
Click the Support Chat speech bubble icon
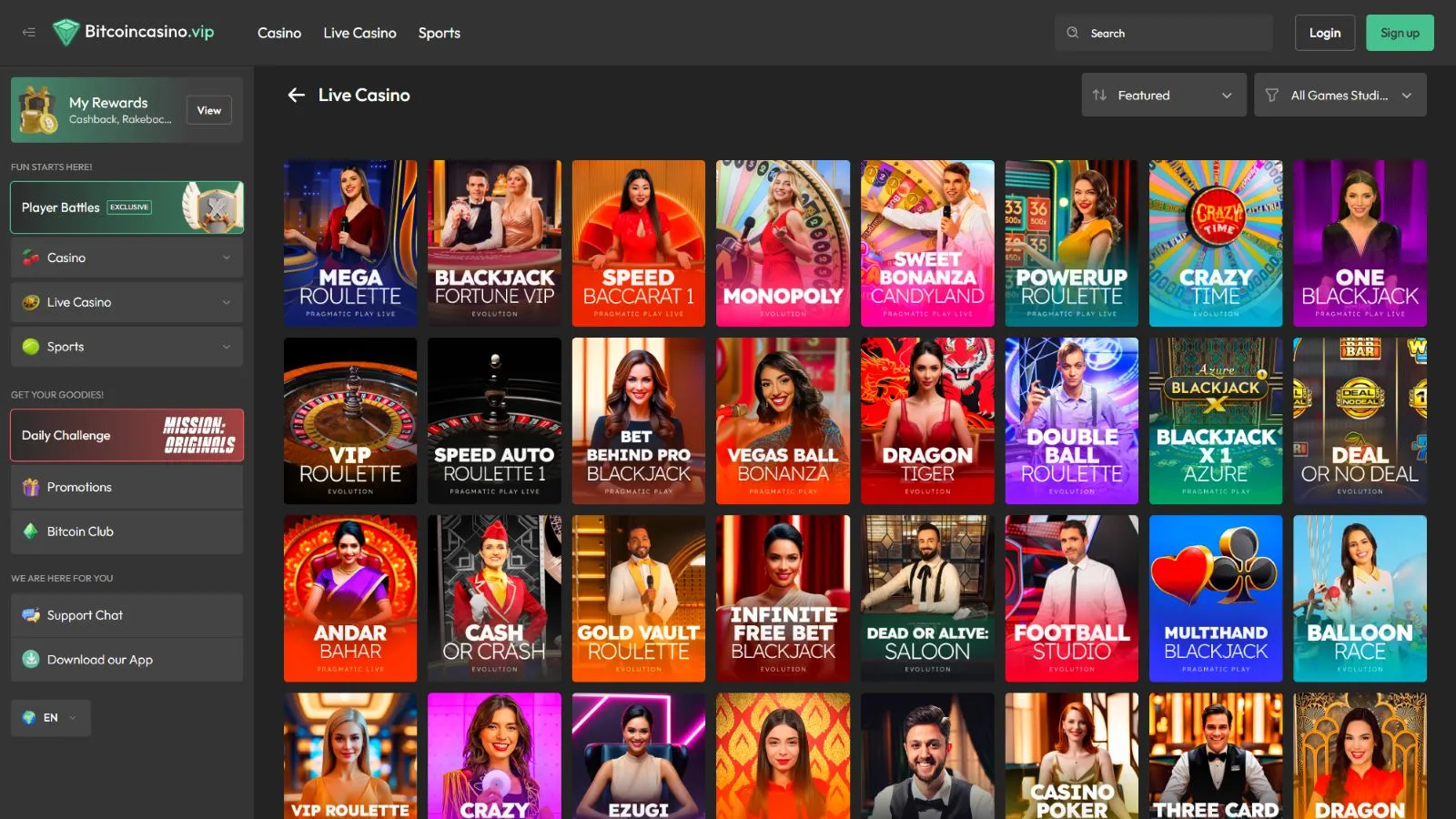[x=31, y=615]
